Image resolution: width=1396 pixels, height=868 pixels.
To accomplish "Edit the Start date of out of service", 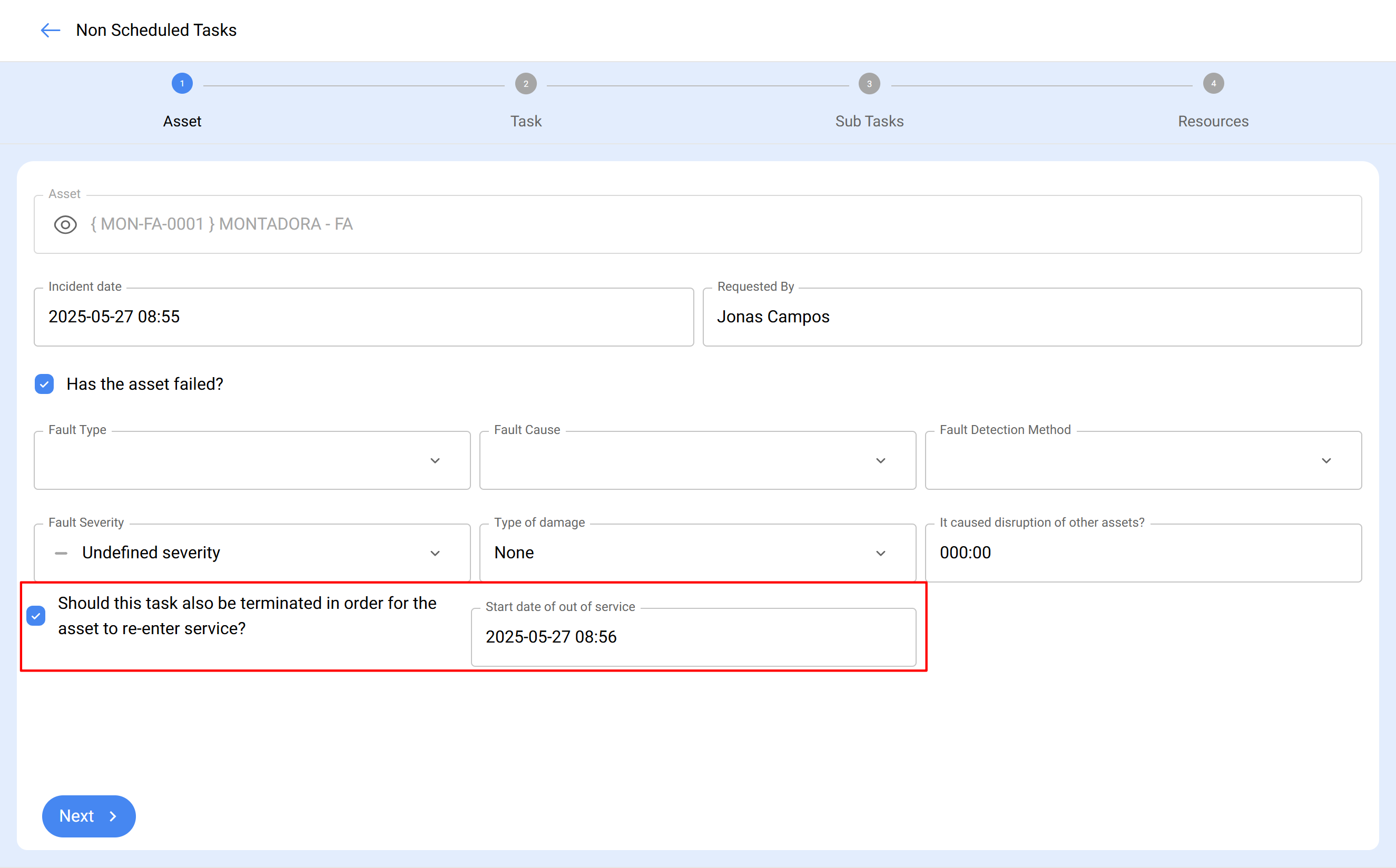I will pos(694,637).
